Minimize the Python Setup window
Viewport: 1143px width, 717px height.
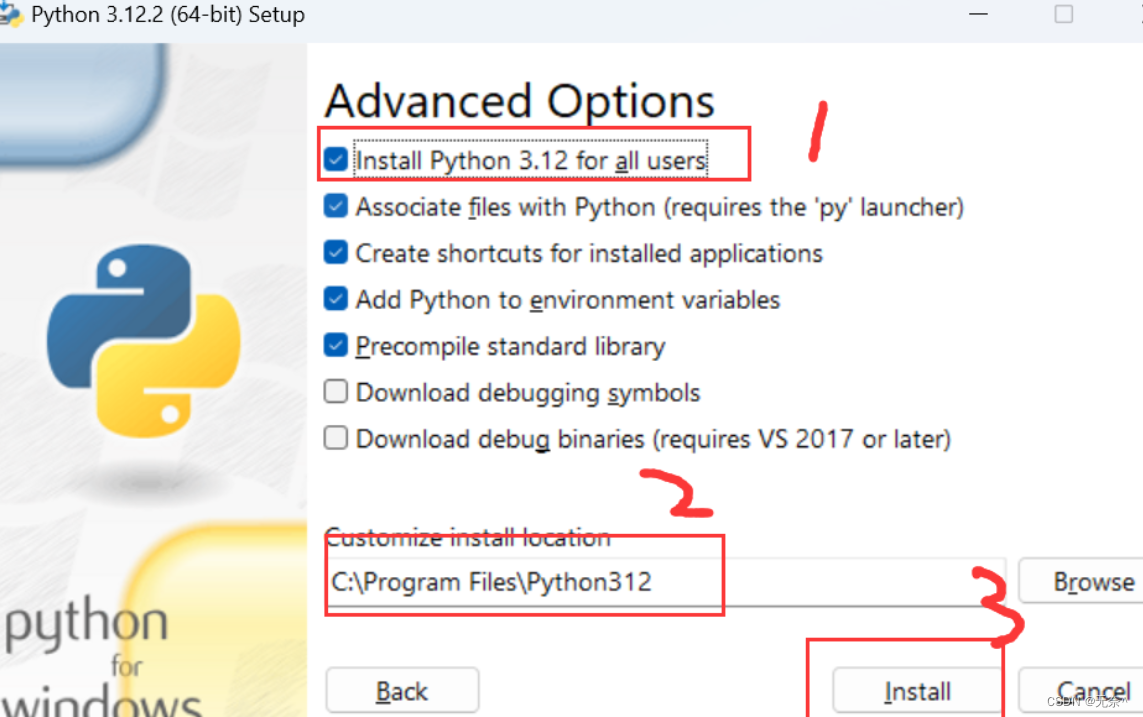[x=978, y=14]
